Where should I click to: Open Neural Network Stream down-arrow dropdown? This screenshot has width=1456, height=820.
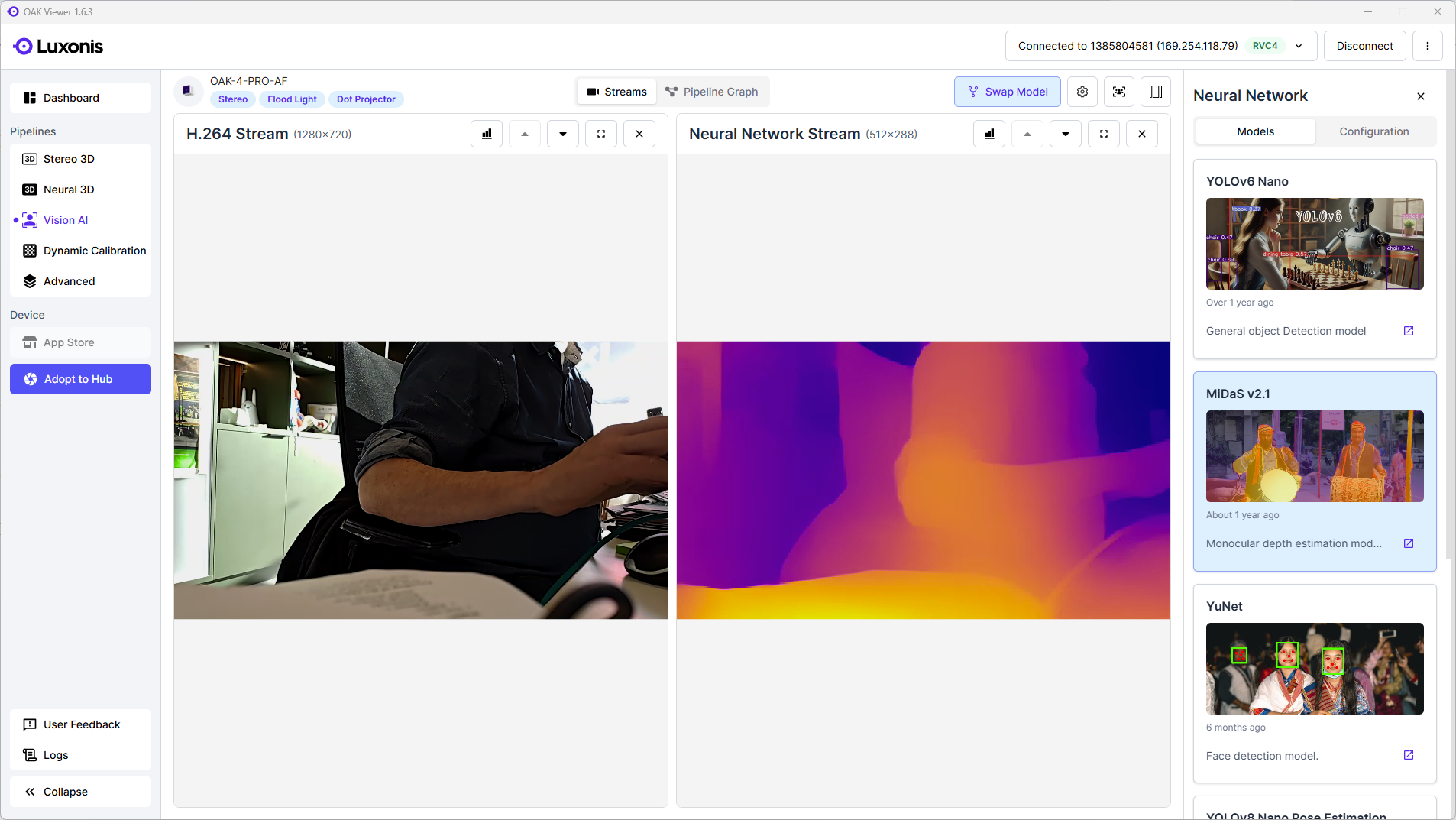tap(1065, 134)
